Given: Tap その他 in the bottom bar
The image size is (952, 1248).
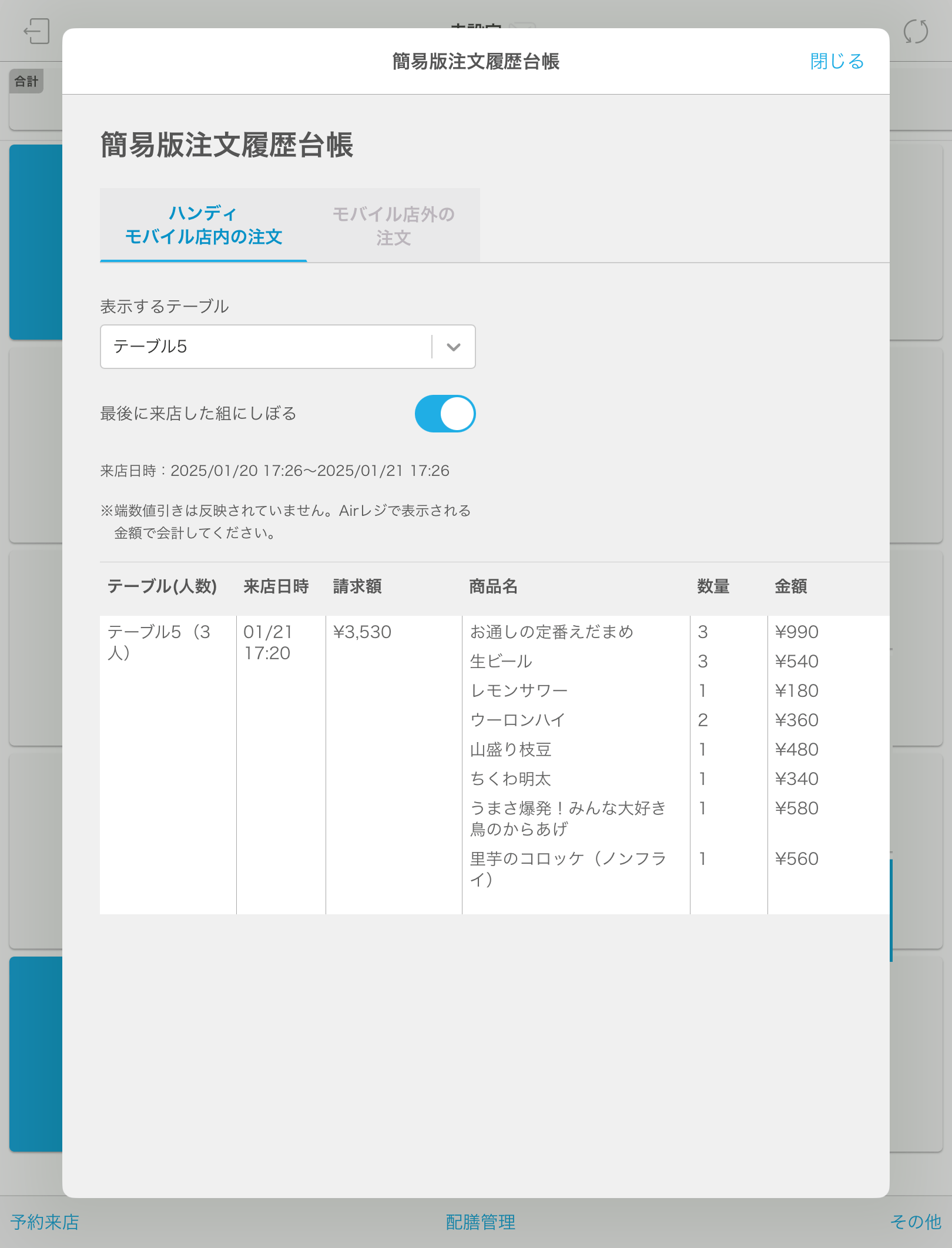Looking at the screenshot, I should tap(916, 1222).
